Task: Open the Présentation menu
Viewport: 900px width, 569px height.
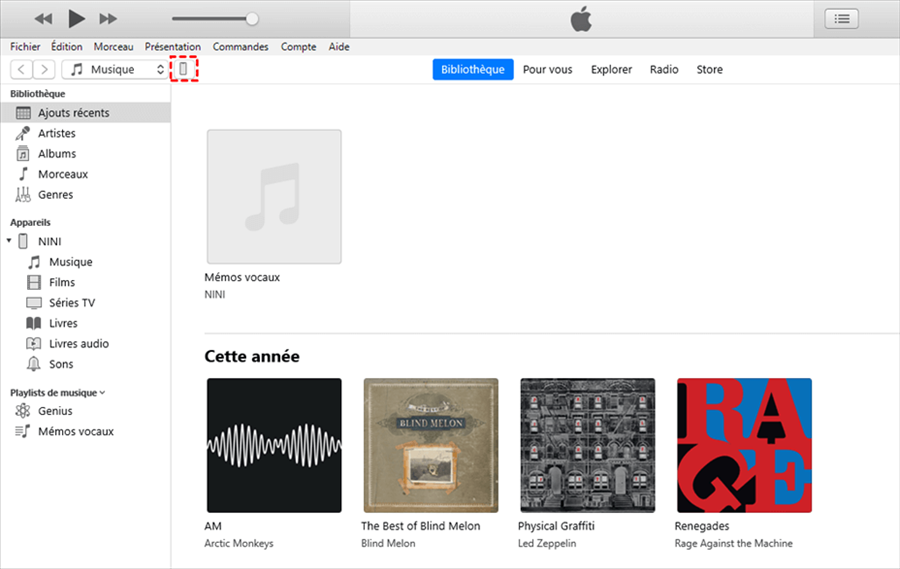Action: [x=172, y=47]
